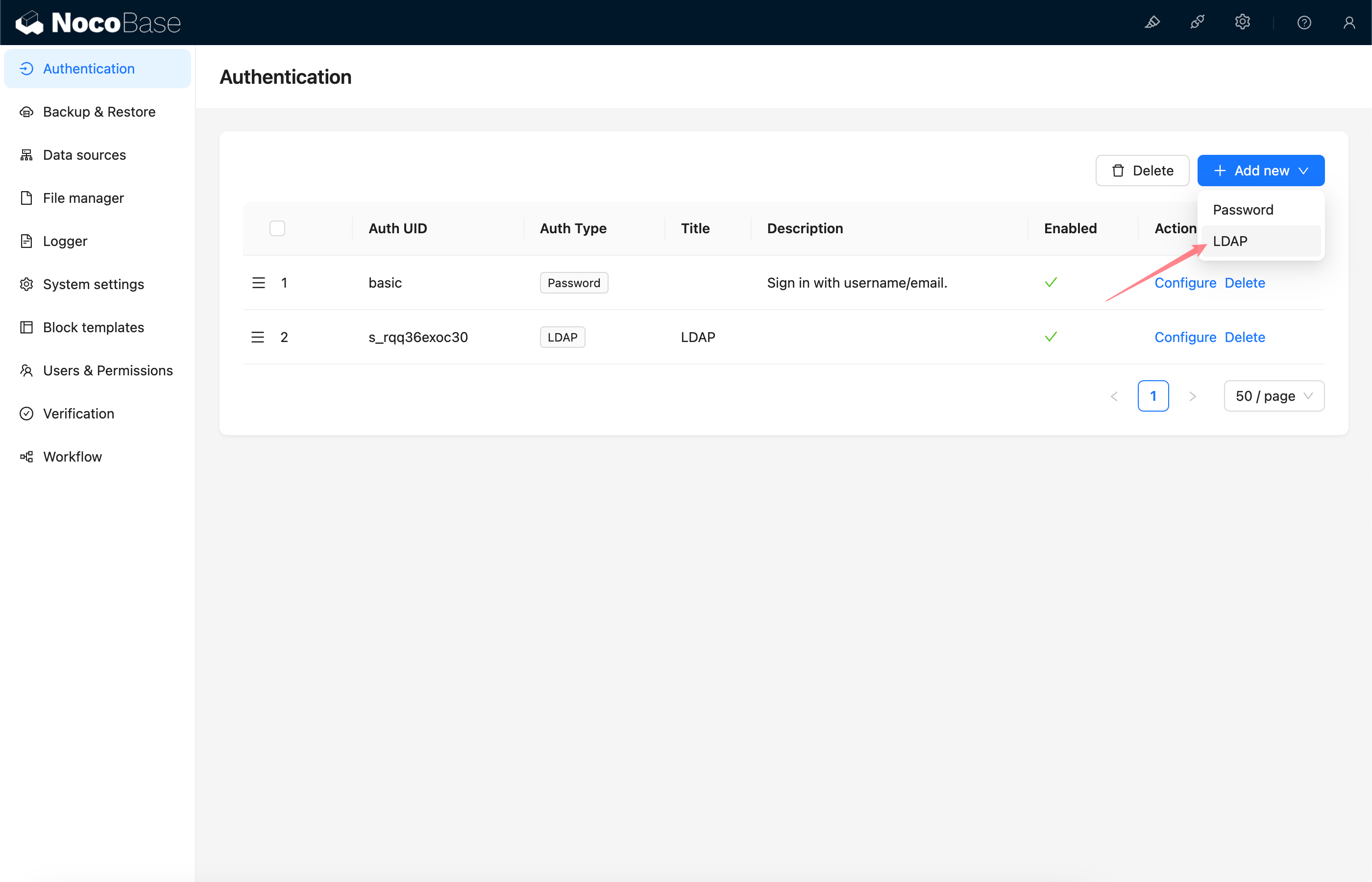The image size is (1372, 882).
Task: Click the previous page arrow
Action: [x=1114, y=396]
